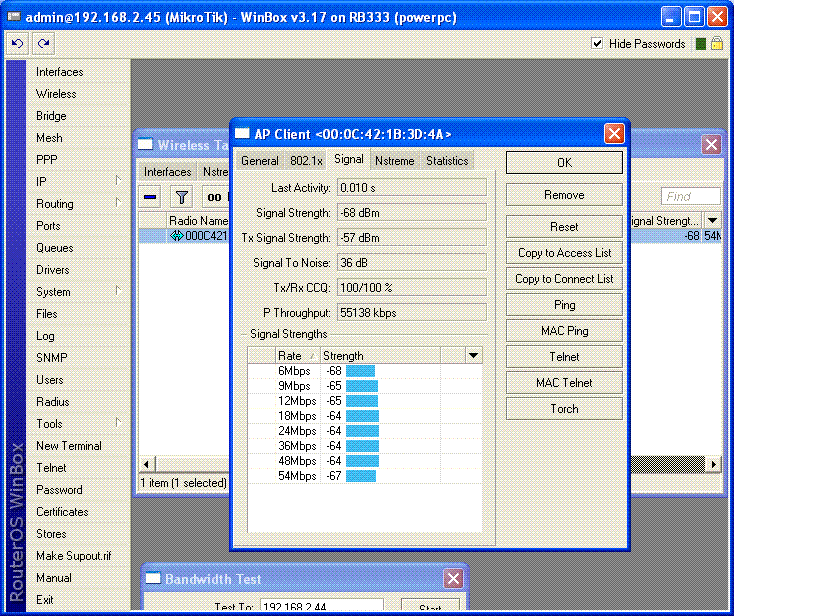Image resolution: width=840 pixels, height=616 pixels.
Task: Click the Signal Strength value field
Action: coord(411,213)
